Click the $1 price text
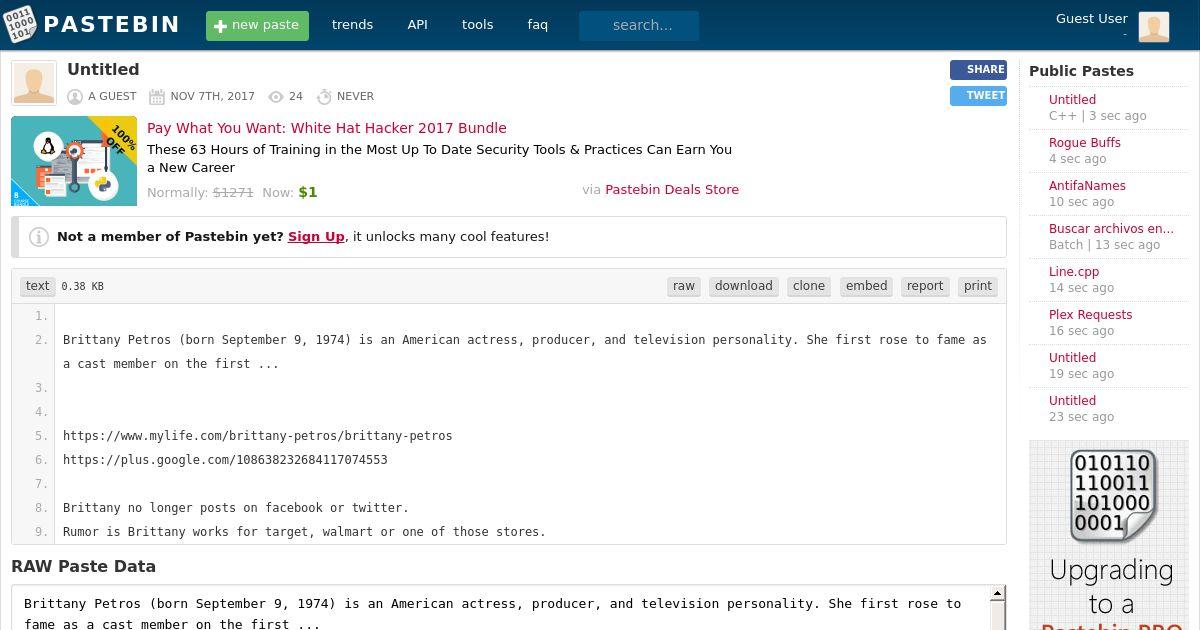 pos(308,192)
